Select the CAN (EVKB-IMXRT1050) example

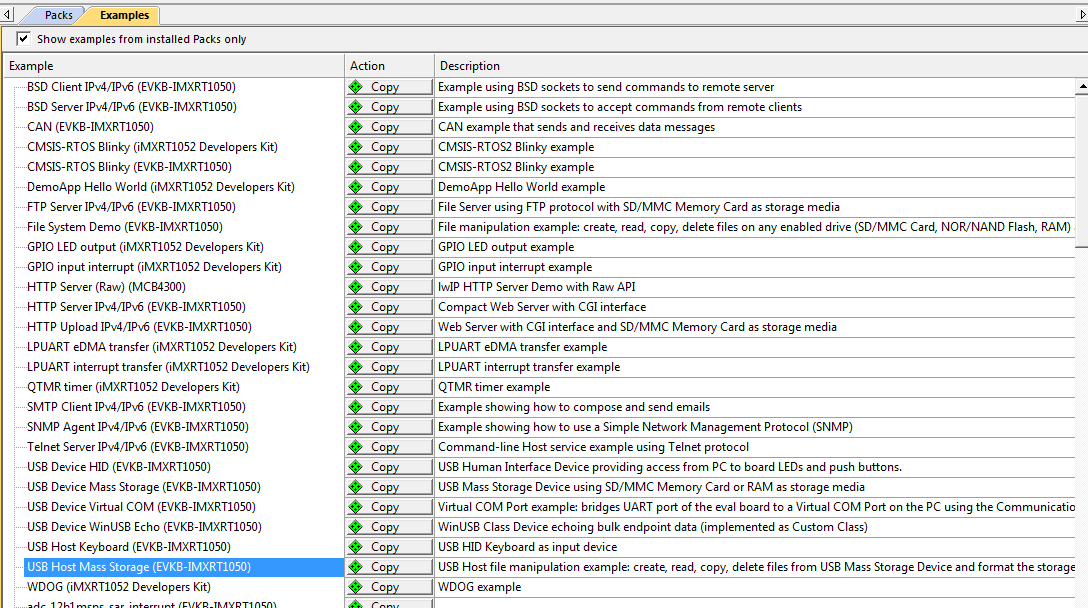click(90, 127)
